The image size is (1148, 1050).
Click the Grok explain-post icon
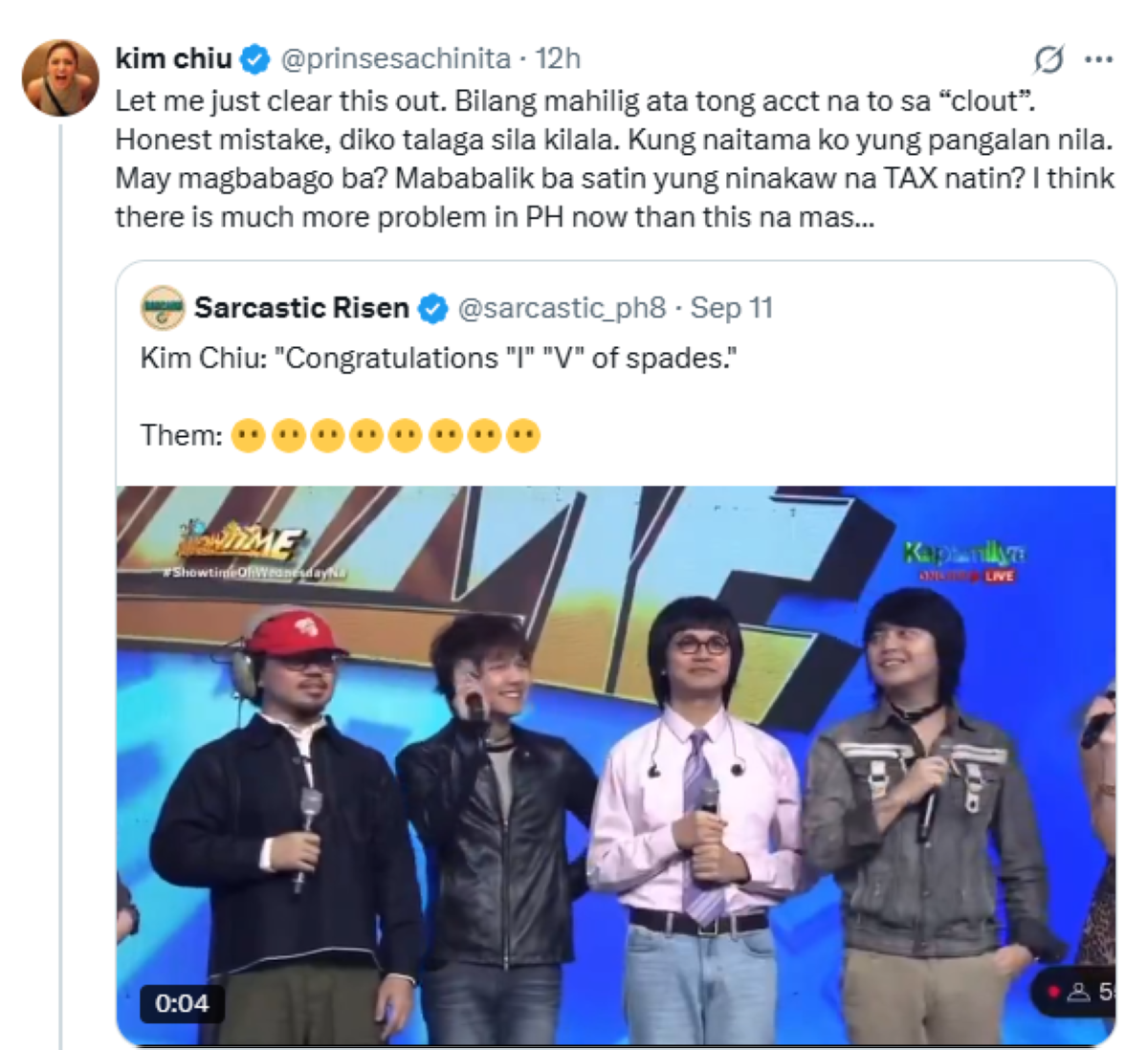[1049, 60]
